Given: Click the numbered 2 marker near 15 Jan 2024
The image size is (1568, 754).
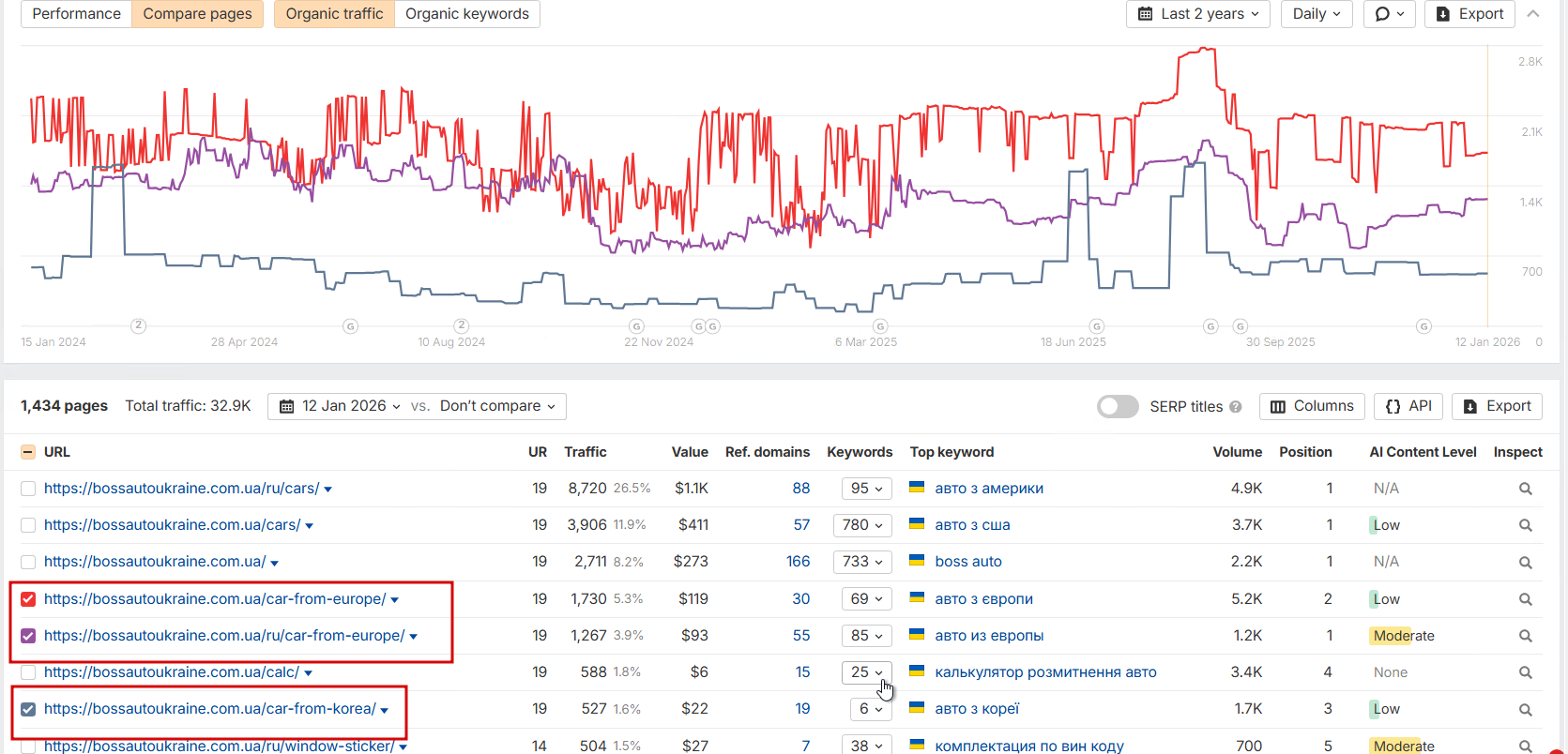Looking at the screenshot, I should point(138,325).
